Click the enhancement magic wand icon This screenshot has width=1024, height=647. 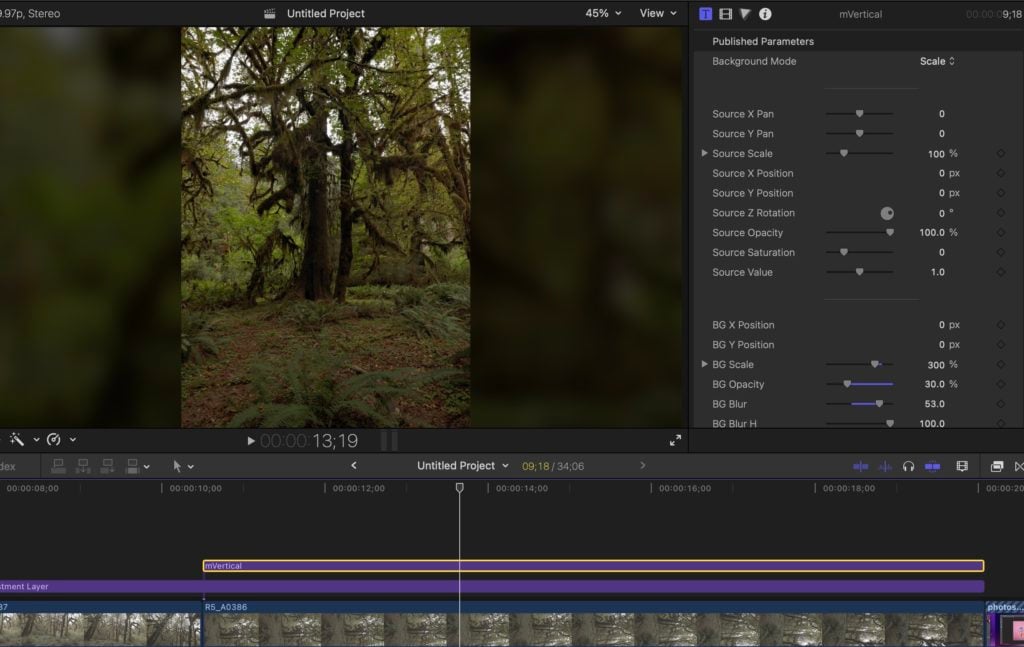[x=17, y=439]
